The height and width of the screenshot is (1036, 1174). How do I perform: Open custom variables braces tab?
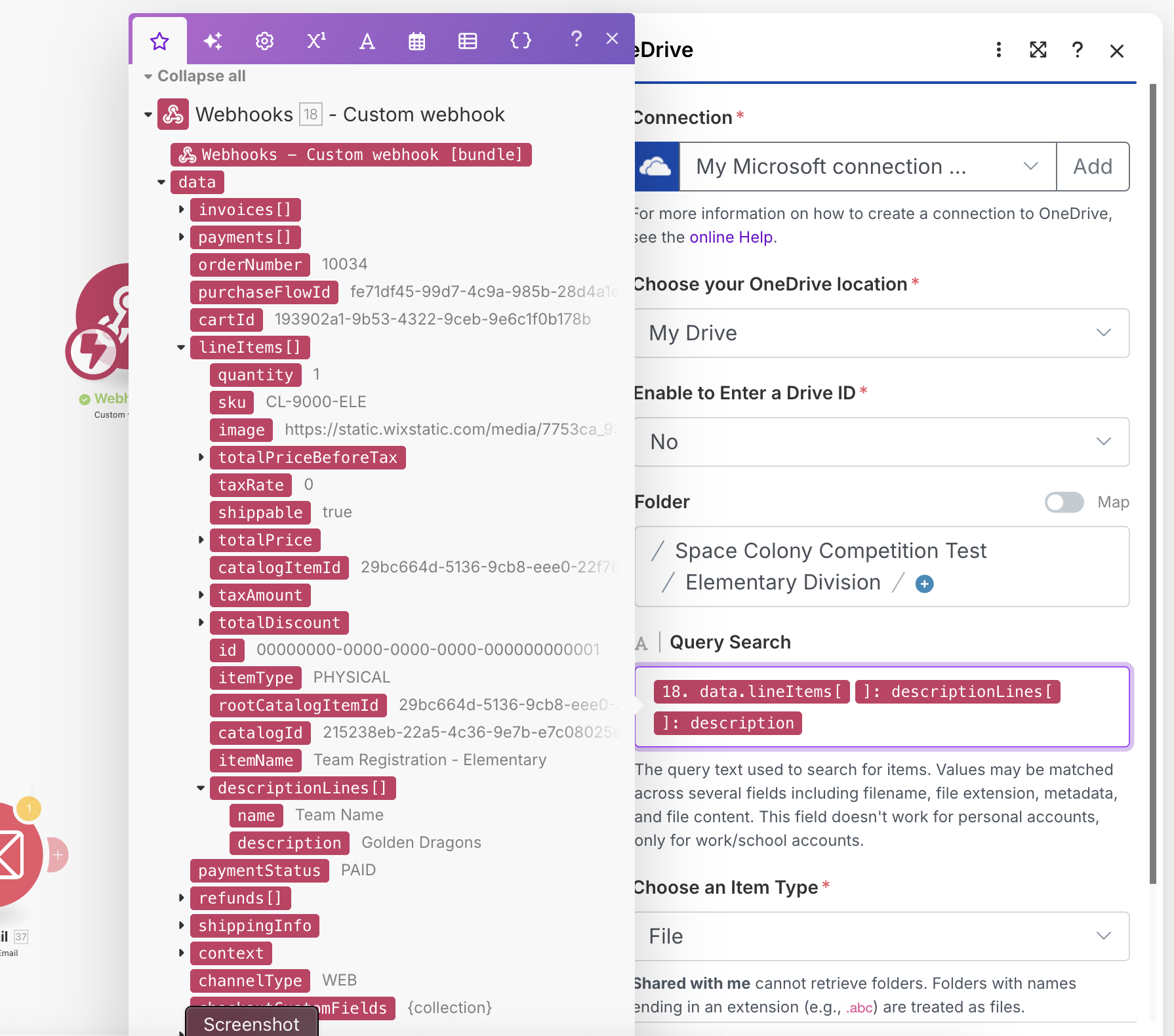click(521, 41)
